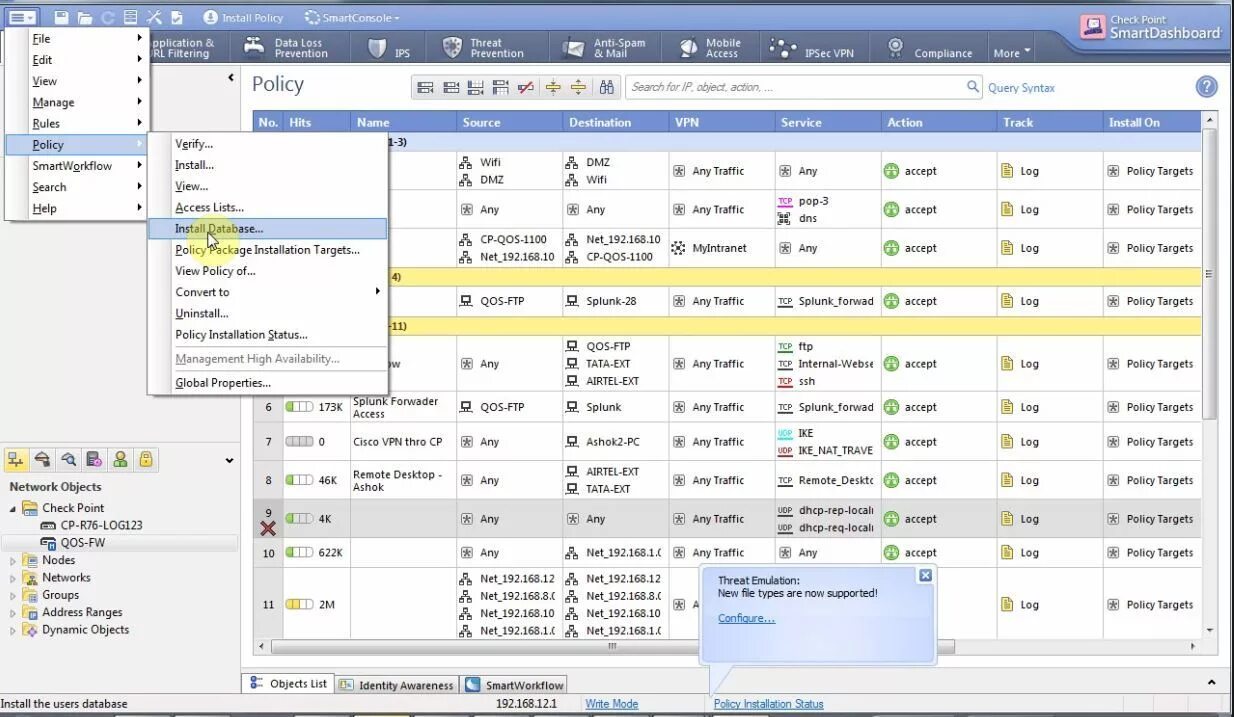Open the IPSec VPN tab
This screenshot has width=1234, height=717.
coord(812,48)
